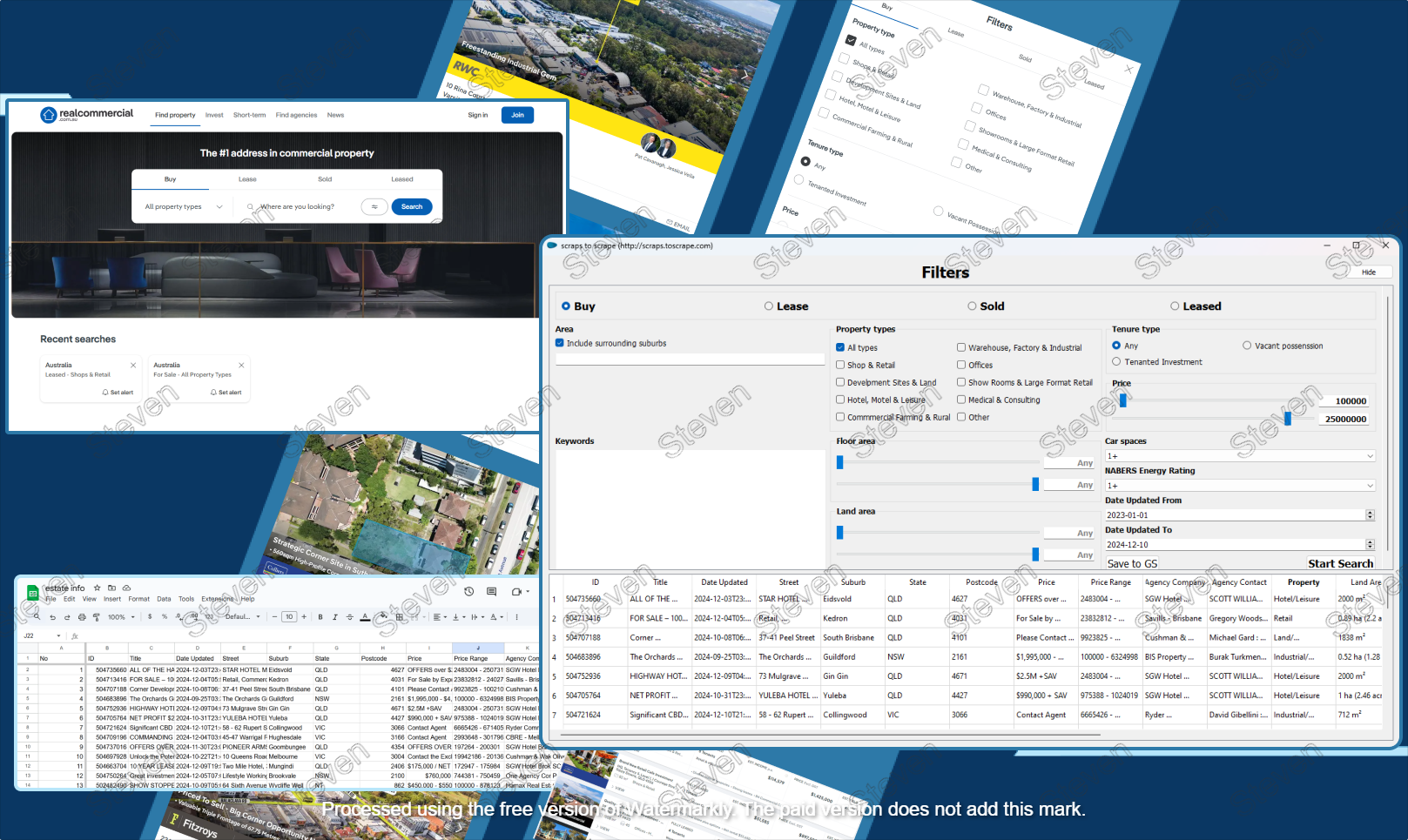1408x840 pixels.
Task: Uncheck Include surrounding suburbs
Action: pos(560,343)
